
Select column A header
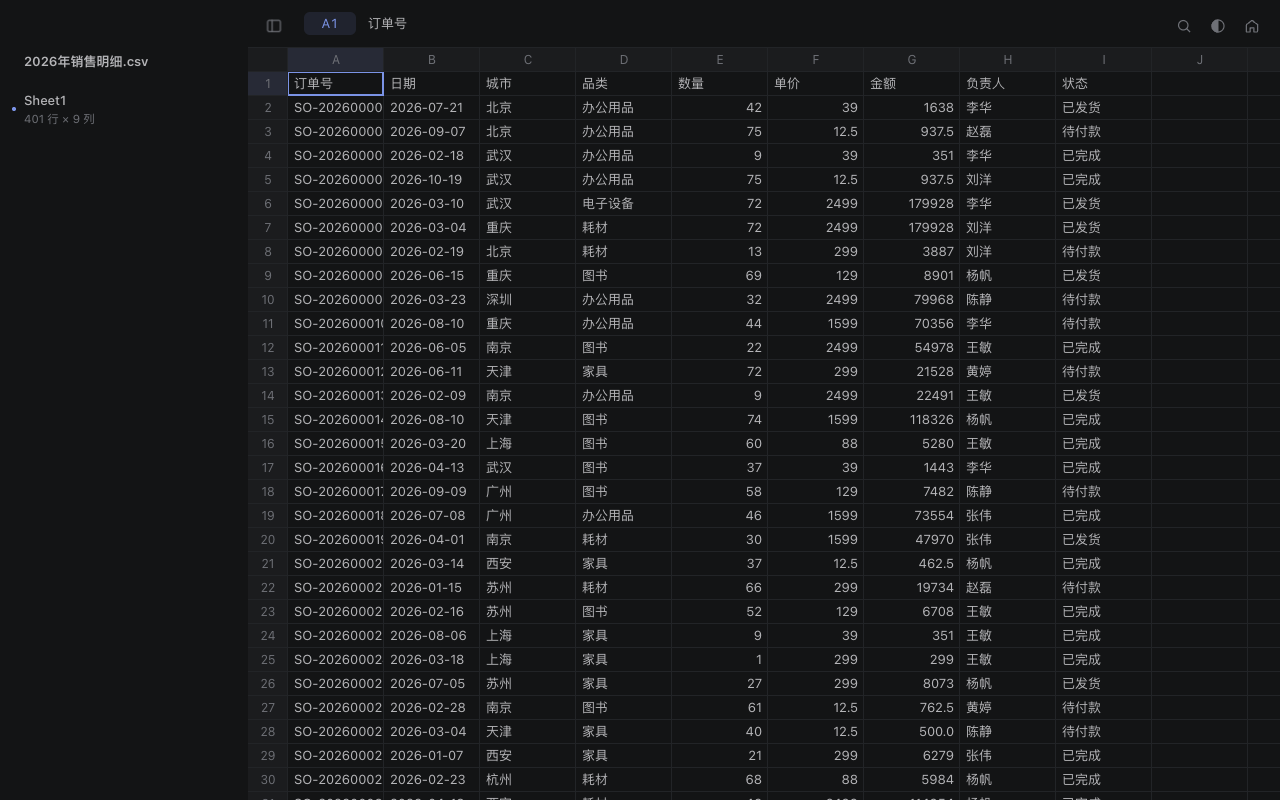[336, 60]
